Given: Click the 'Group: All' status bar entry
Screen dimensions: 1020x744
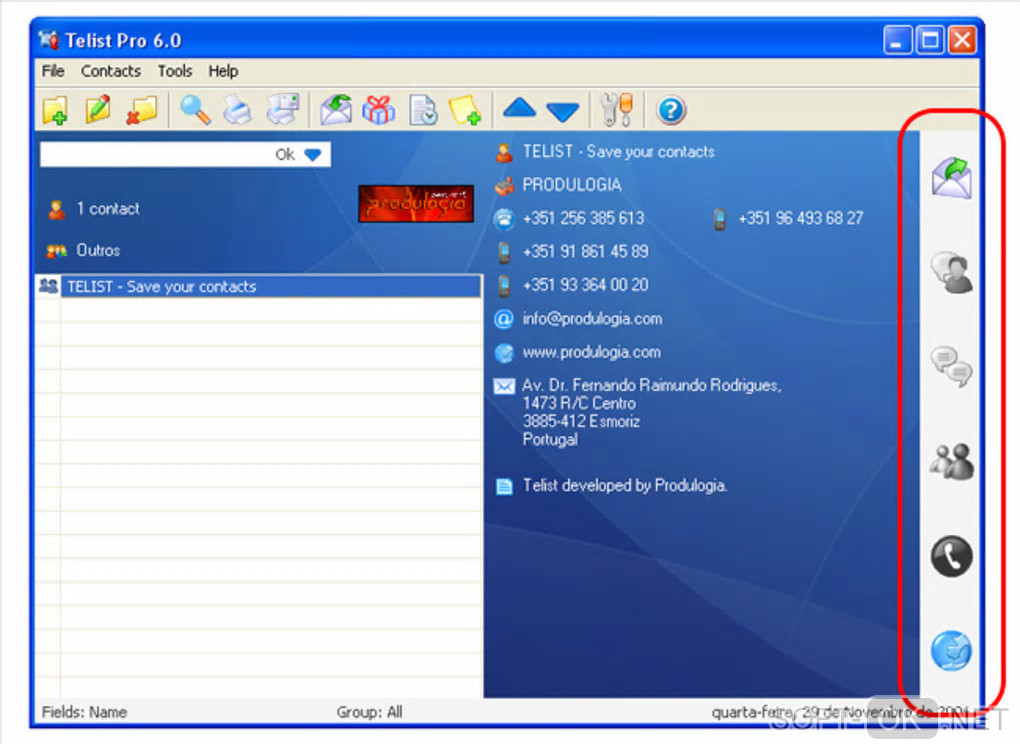Looking at the screenshot, I should [x=369, y=712].
